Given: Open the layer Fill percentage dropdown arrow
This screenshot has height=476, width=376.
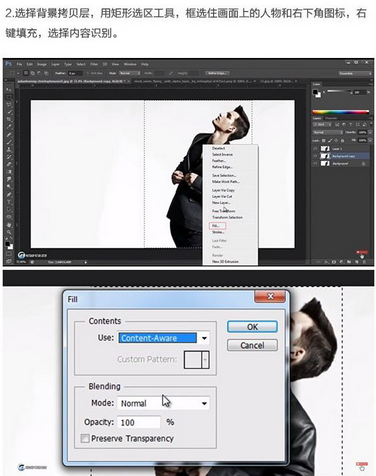Looking at the screenshot, I should [369, 140].
